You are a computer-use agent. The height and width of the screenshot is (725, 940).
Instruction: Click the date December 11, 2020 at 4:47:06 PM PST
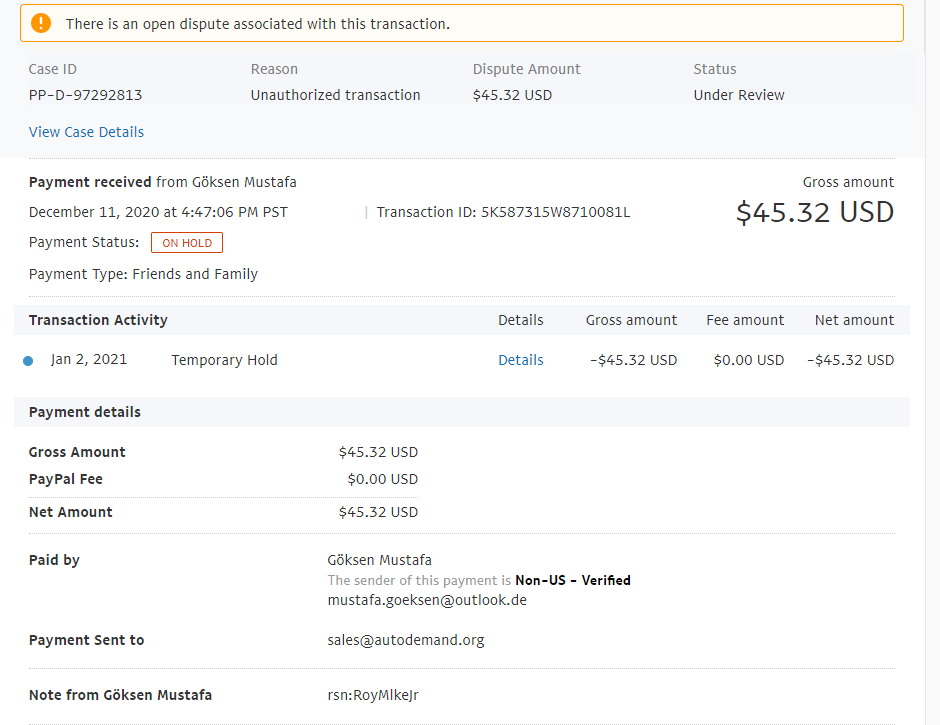point(158,212)
